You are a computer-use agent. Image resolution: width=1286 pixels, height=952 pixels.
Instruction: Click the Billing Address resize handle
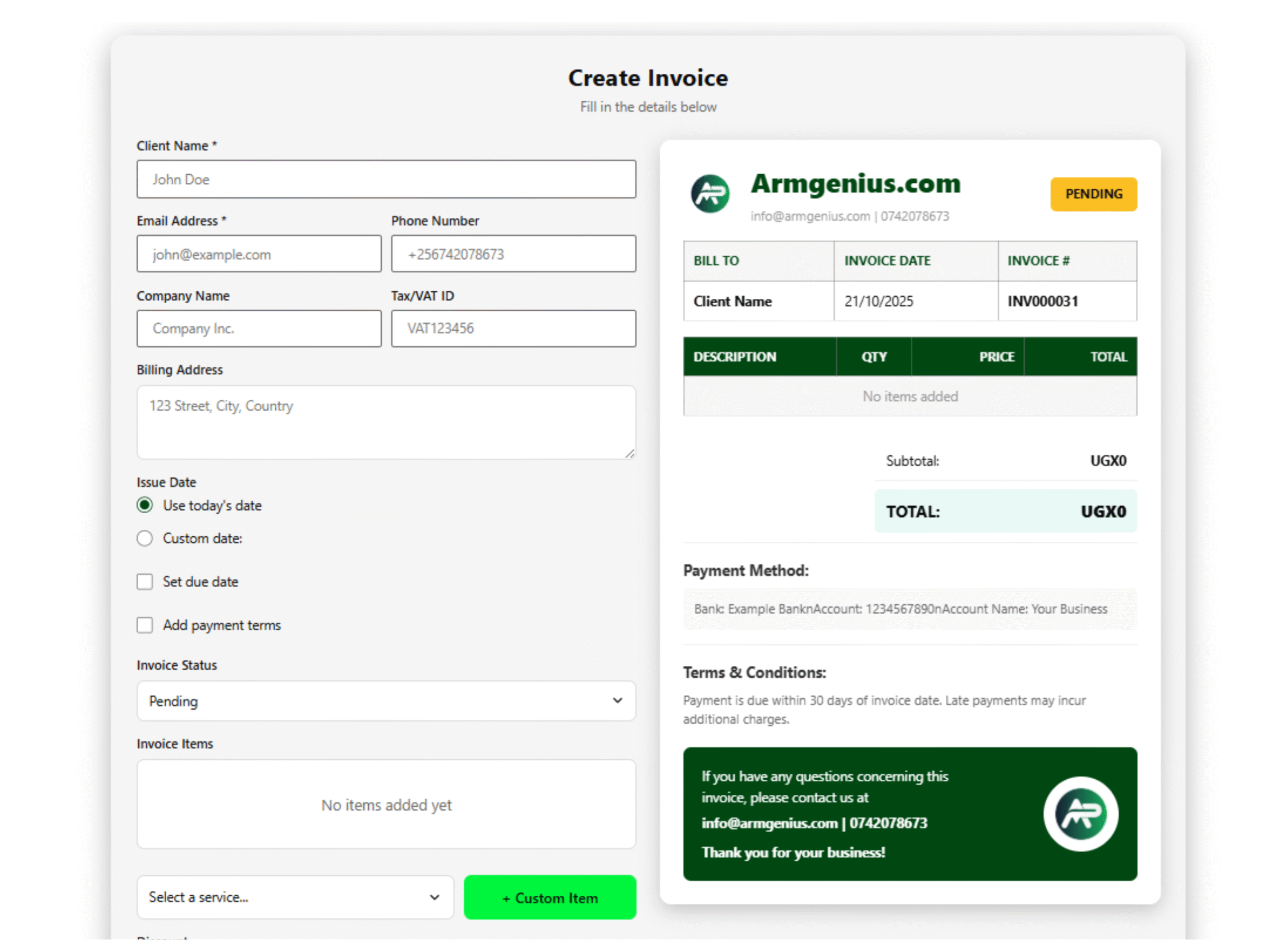[x=630, y=454]
